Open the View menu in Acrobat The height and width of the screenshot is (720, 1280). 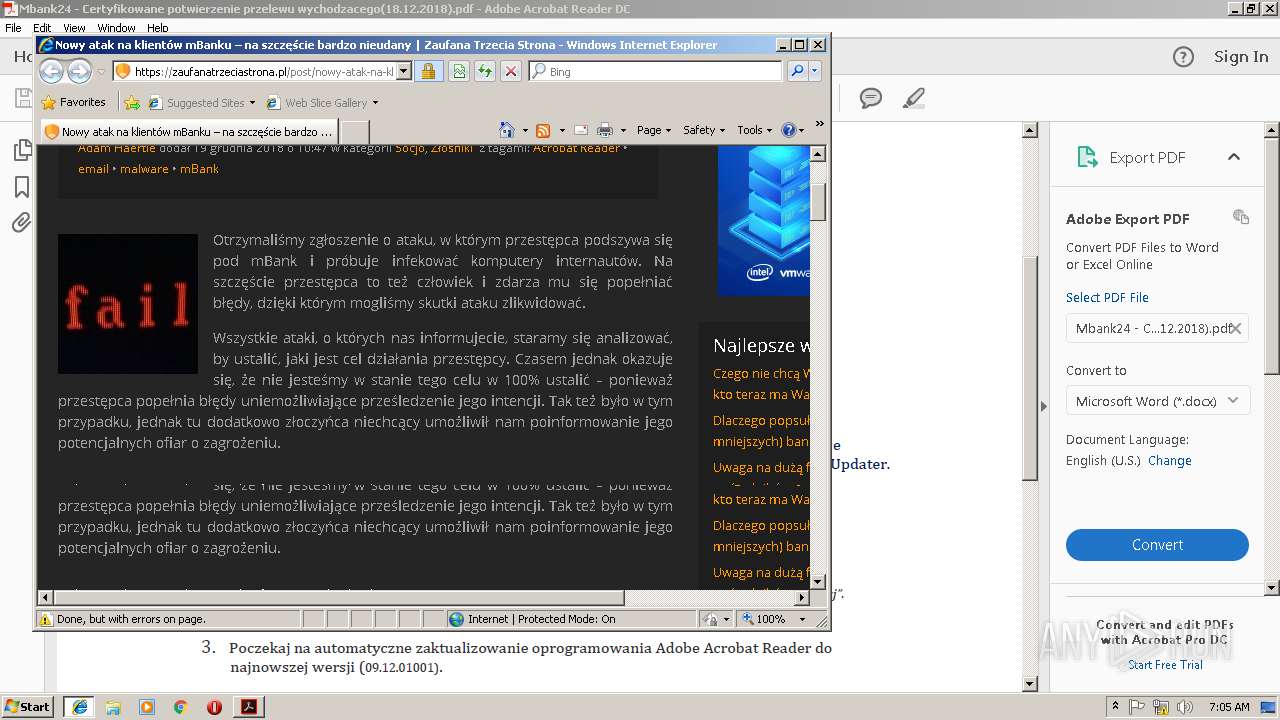pos(74,28)
